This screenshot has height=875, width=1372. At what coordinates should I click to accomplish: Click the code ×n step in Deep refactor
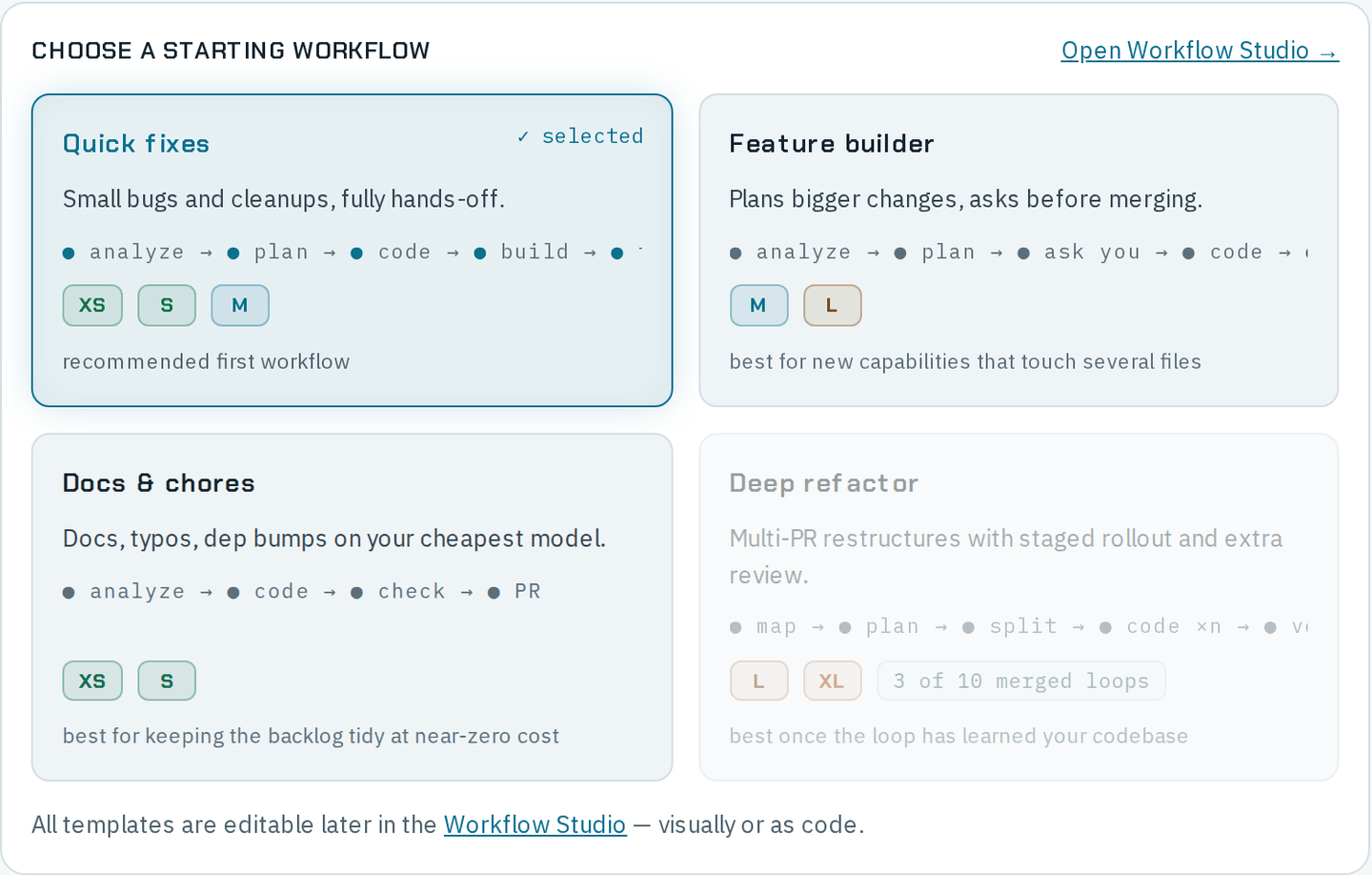coord(1160,626)
